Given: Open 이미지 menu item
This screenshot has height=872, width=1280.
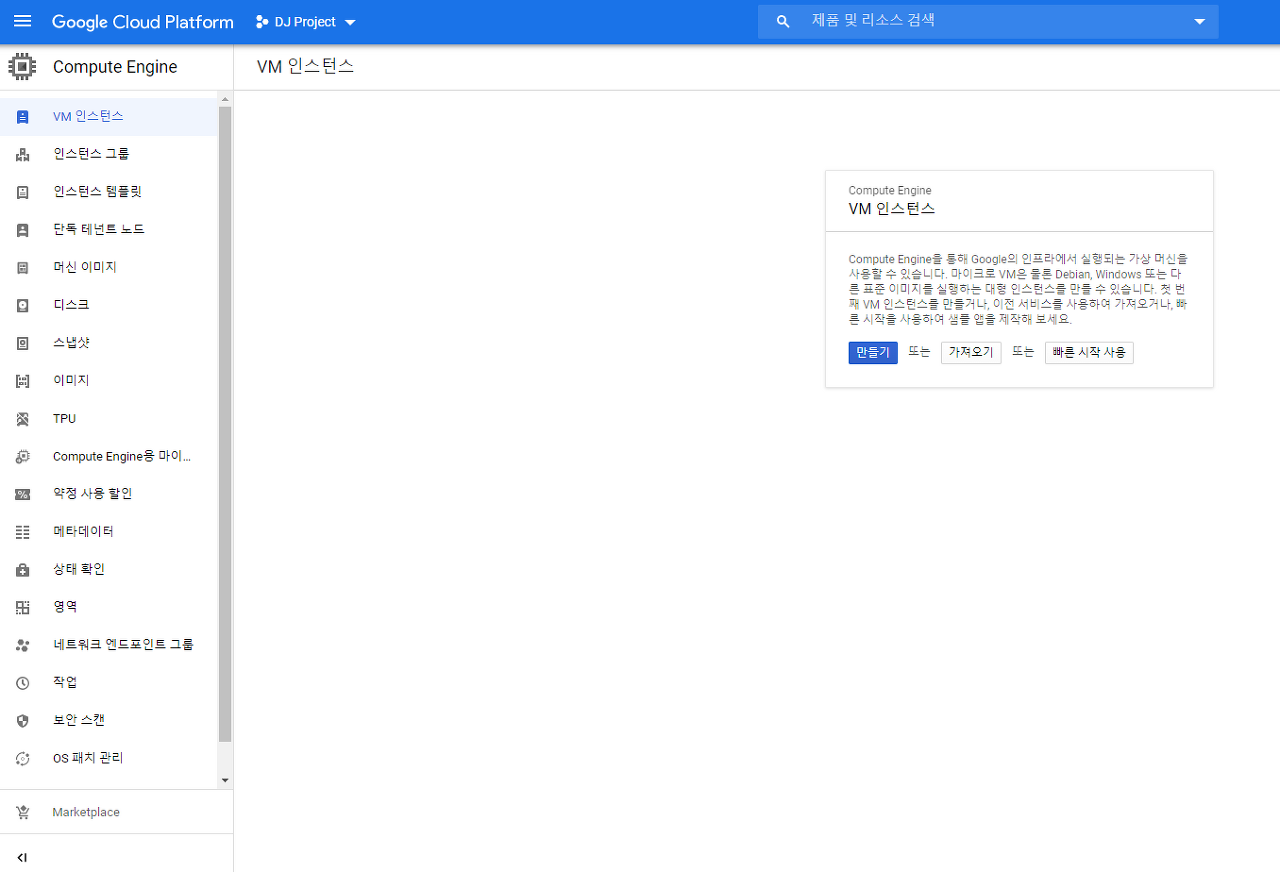Looking at the screenshot, I should [x=109, y=381].
